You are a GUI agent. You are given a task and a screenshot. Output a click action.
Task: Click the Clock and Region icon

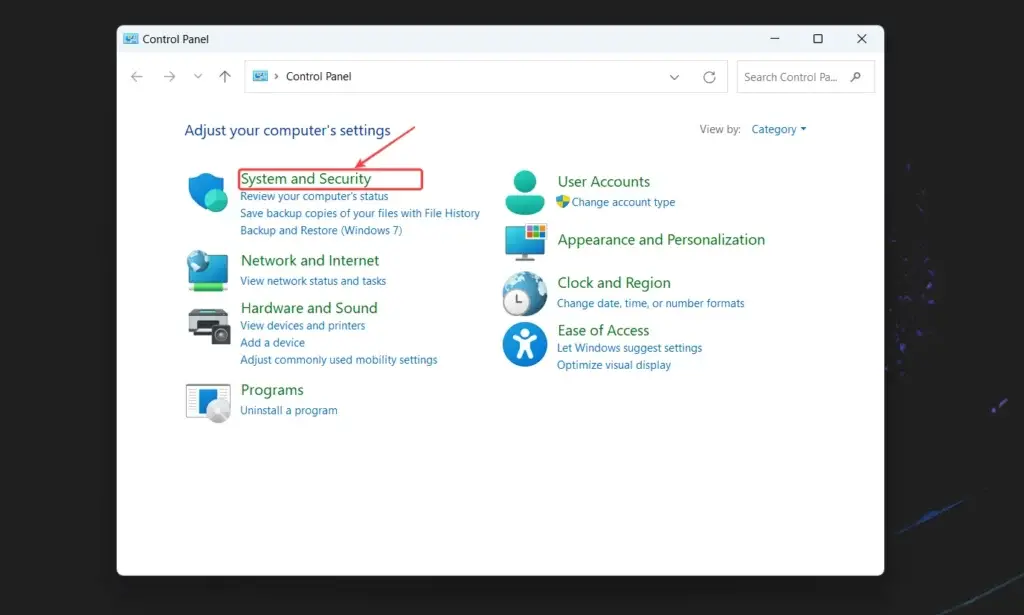524,293
